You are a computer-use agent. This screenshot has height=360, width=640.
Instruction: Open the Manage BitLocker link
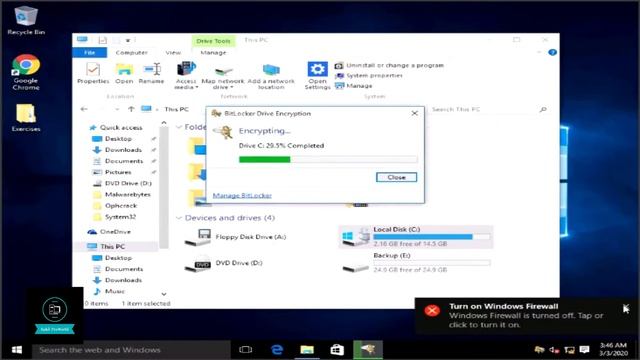tap(242, 196)
